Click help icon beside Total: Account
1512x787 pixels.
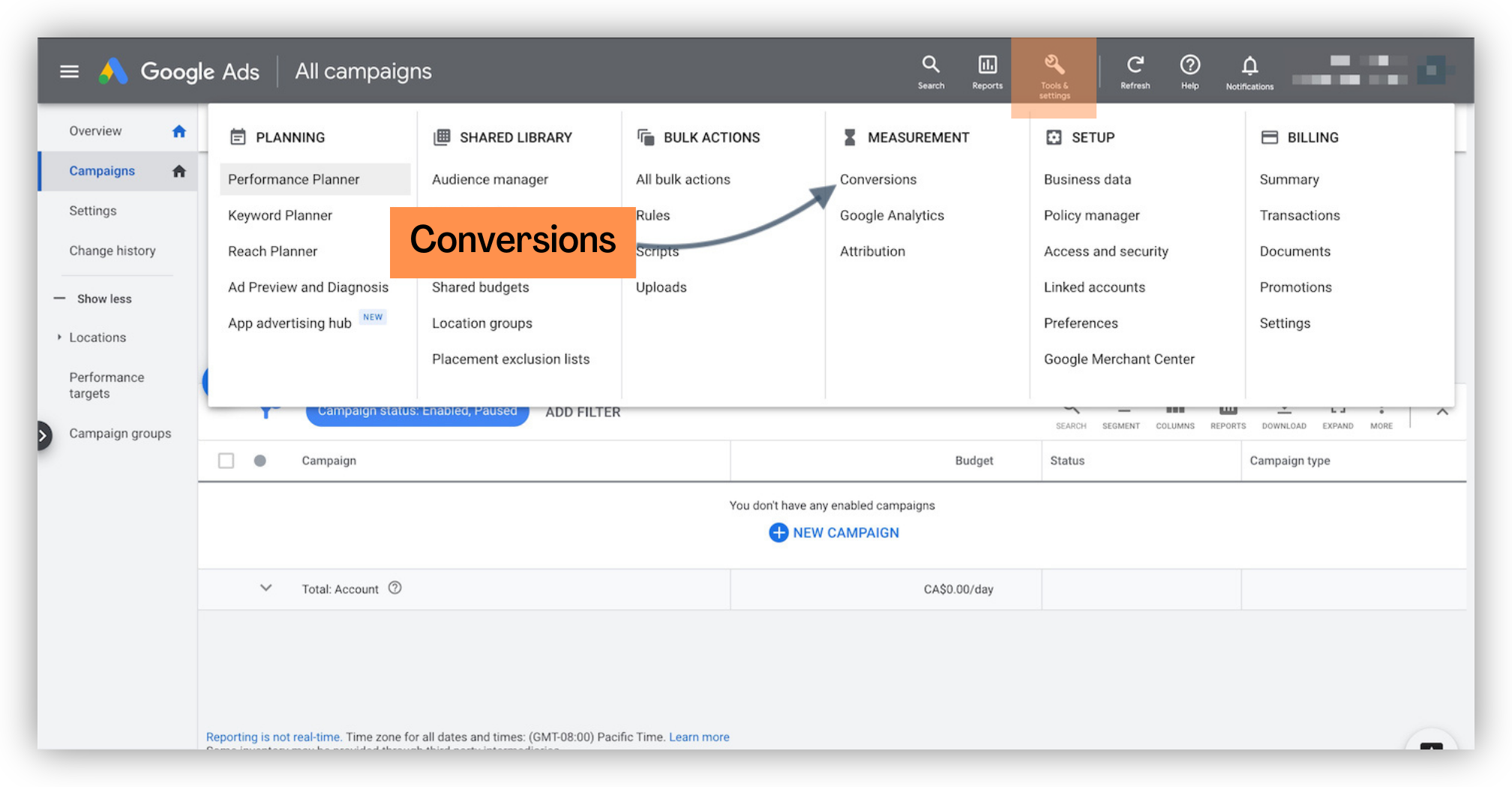pos(395,588)
